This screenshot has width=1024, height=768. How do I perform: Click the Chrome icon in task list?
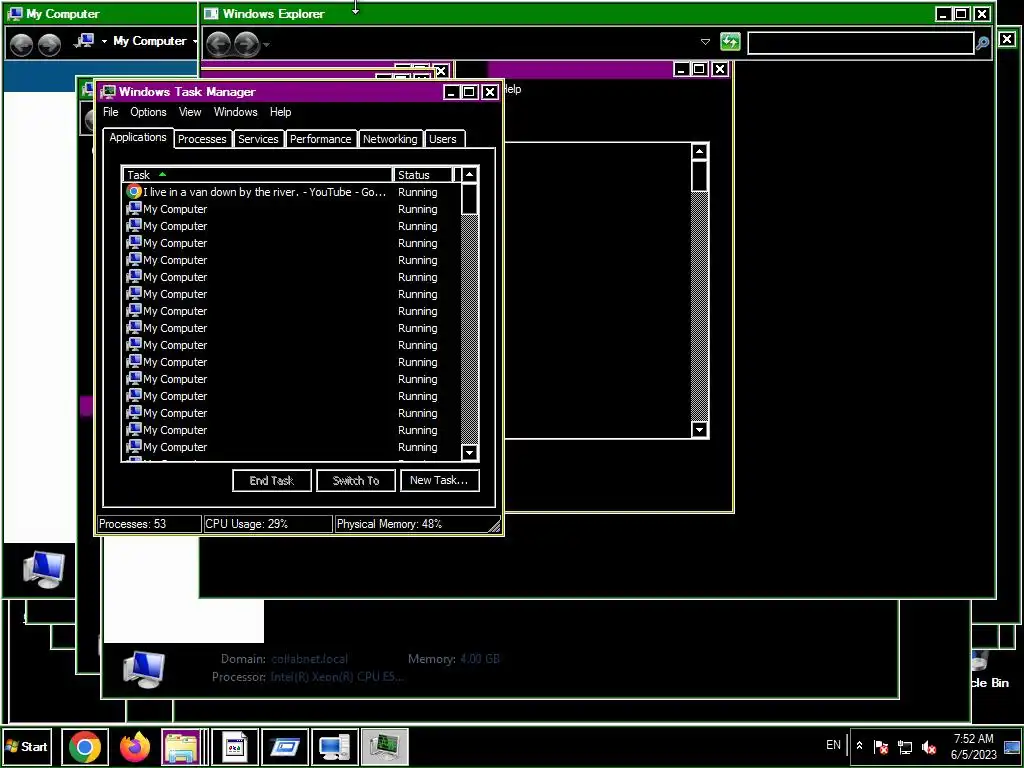coord(134,192)
